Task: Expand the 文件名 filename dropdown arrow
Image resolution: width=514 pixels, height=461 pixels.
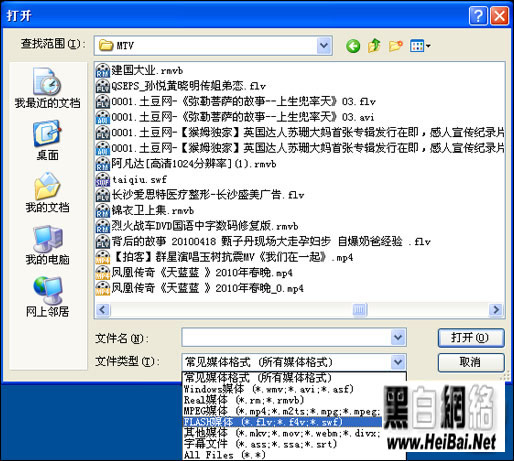Action: [x=398, y=337]
